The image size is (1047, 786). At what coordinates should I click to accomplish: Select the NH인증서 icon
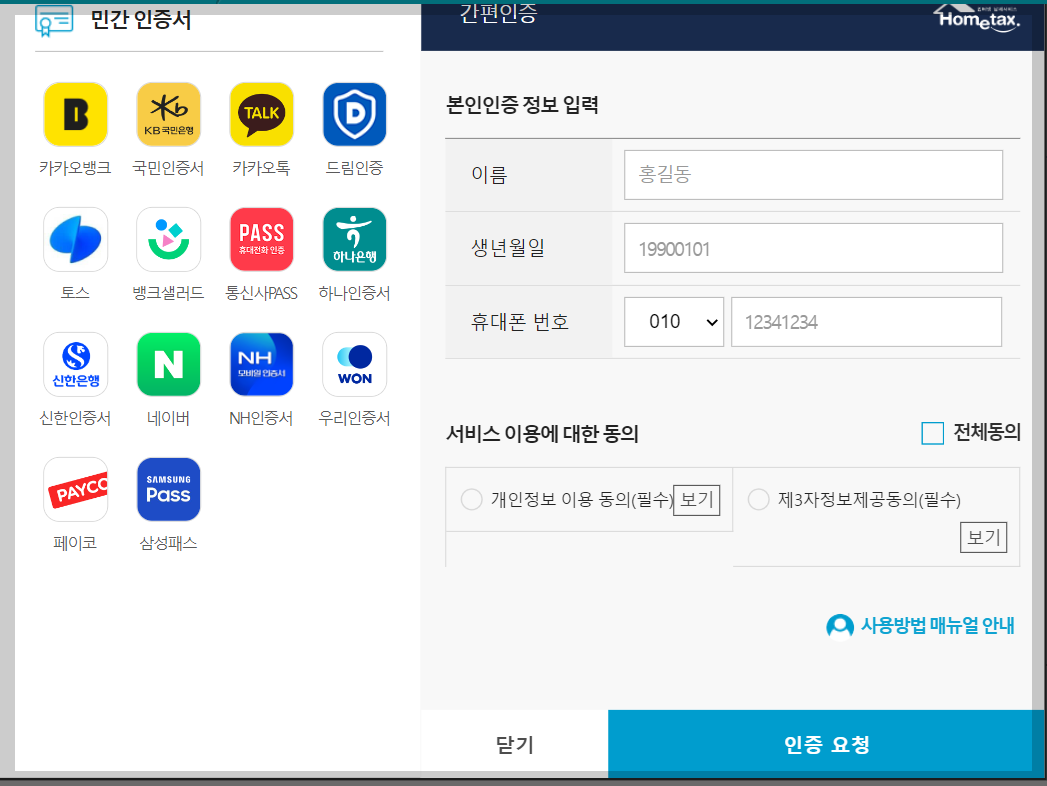[x=261, y=364]
